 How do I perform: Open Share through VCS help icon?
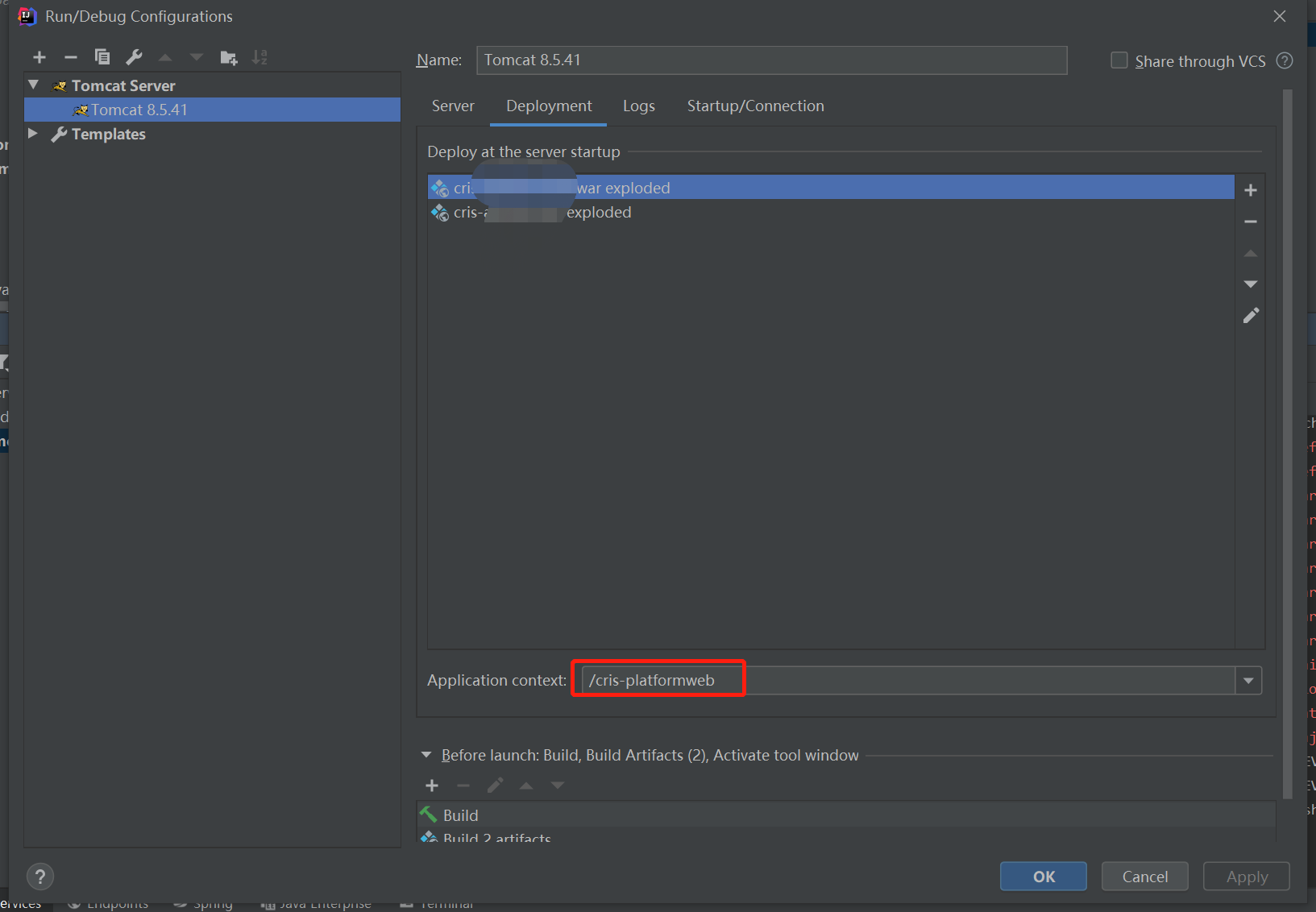click(x=1285, y=61)
